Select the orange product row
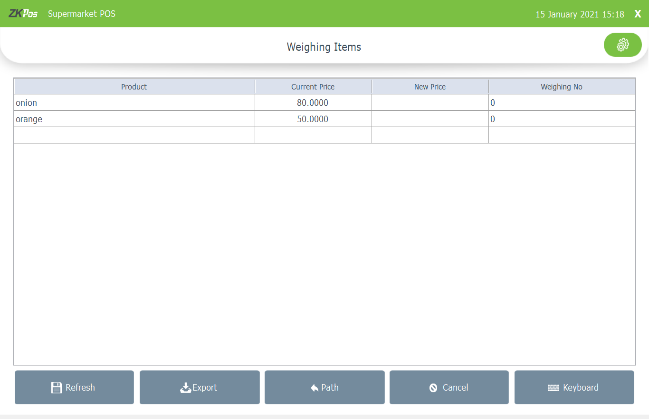 (x=324, y=119)
